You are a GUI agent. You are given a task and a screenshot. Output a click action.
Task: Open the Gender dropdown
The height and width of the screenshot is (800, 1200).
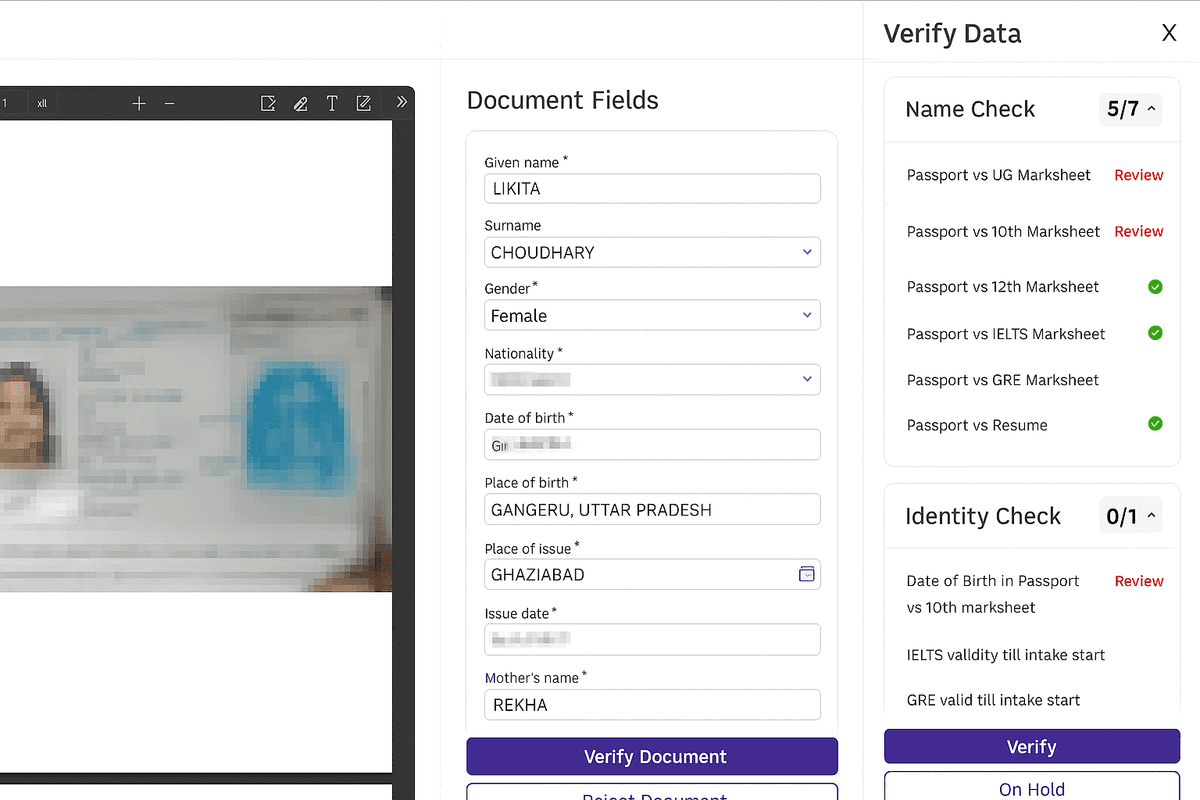click(806, 315)
